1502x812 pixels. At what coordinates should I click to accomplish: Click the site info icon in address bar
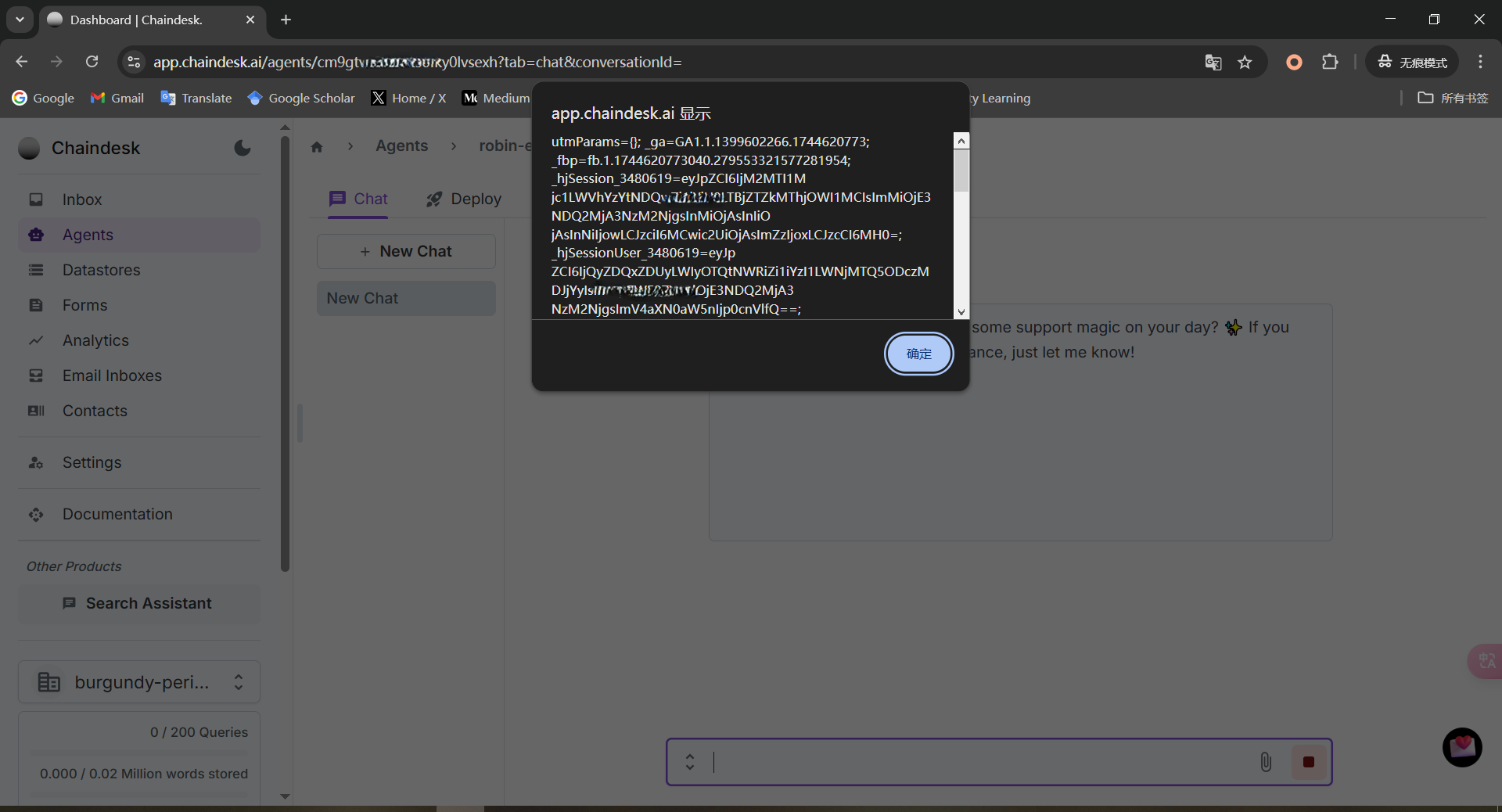click(x=134, y=62)
